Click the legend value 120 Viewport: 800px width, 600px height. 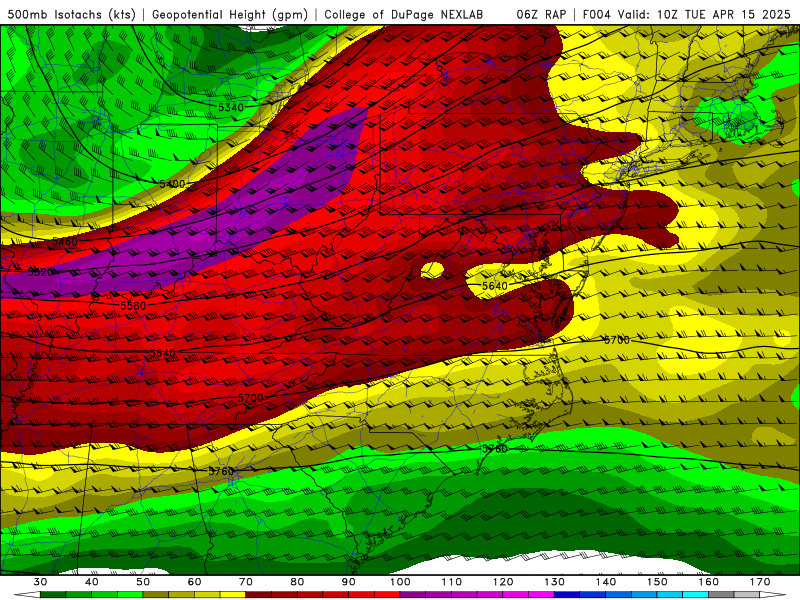click(503, 582)
